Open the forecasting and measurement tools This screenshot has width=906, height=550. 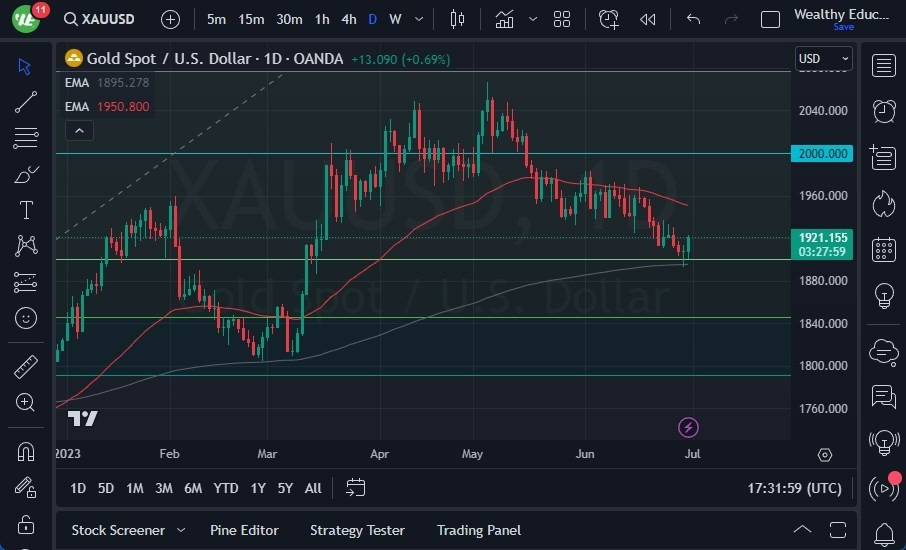[x=26, y=282]
